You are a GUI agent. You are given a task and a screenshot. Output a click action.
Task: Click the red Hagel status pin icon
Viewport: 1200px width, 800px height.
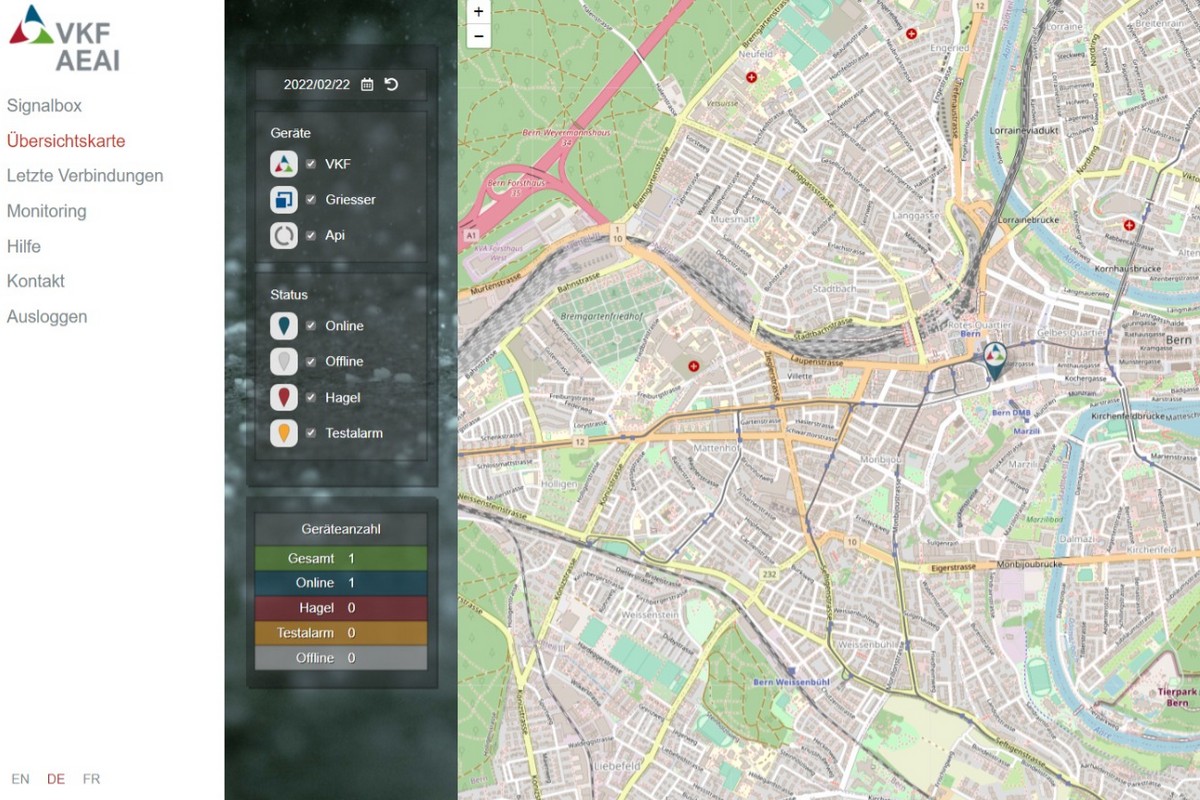284,397
